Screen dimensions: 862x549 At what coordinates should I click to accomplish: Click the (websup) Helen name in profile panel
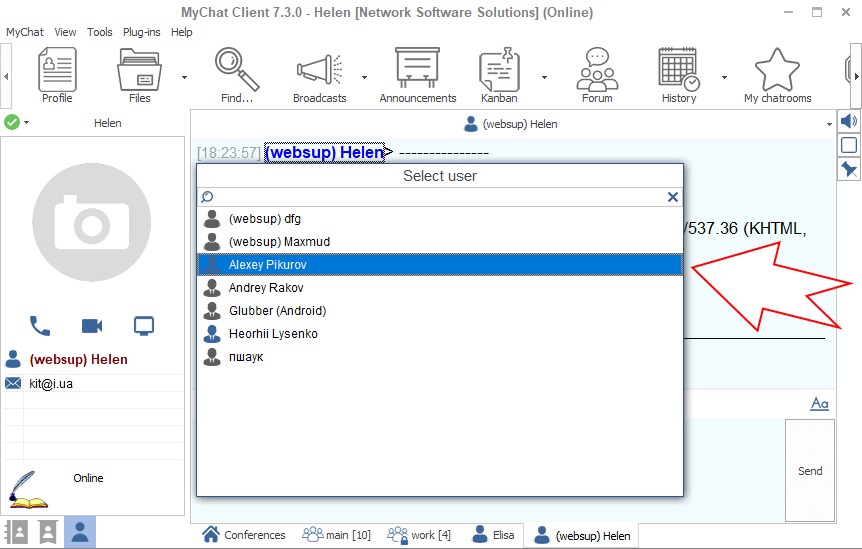click(x=78, y=359)
